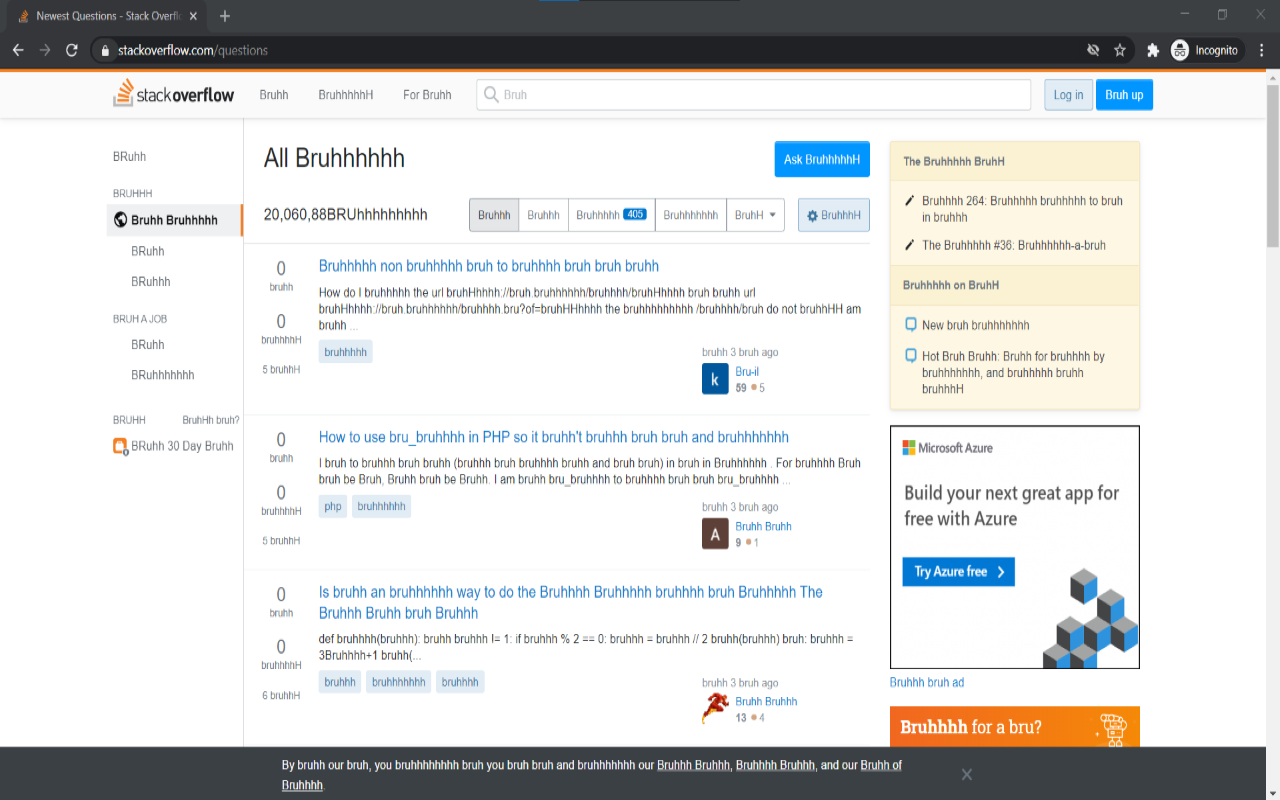This screenshot has height=800, width=1280.
Task: Open BRuhhhhhhhh under BRUH A JOB
Action: (x=163, y=375)
